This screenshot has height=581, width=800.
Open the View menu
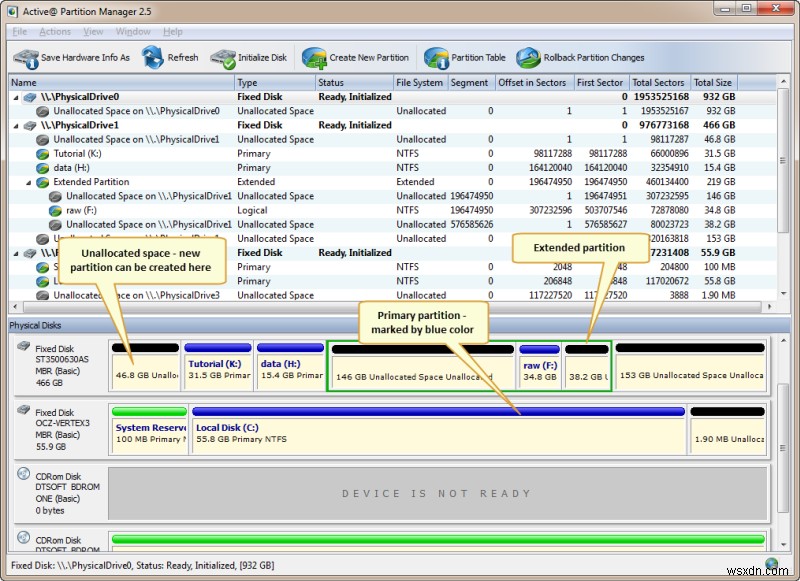click(x=93, y=32)
